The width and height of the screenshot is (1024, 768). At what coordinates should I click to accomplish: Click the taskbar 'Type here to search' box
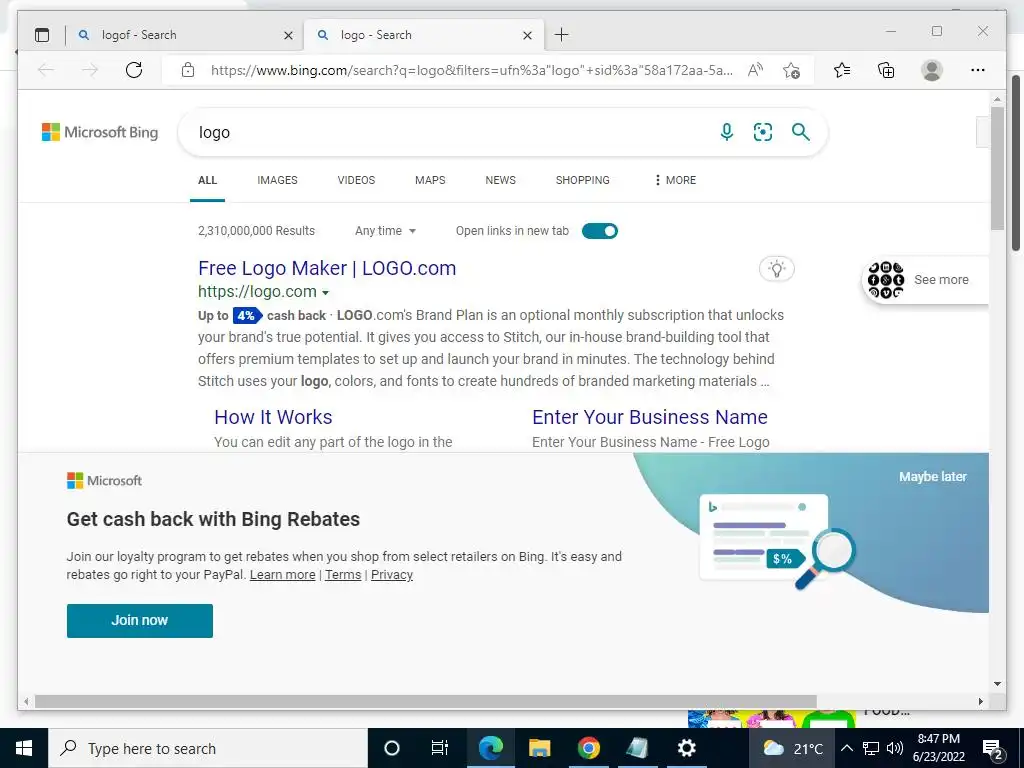(x=208, y=748)
